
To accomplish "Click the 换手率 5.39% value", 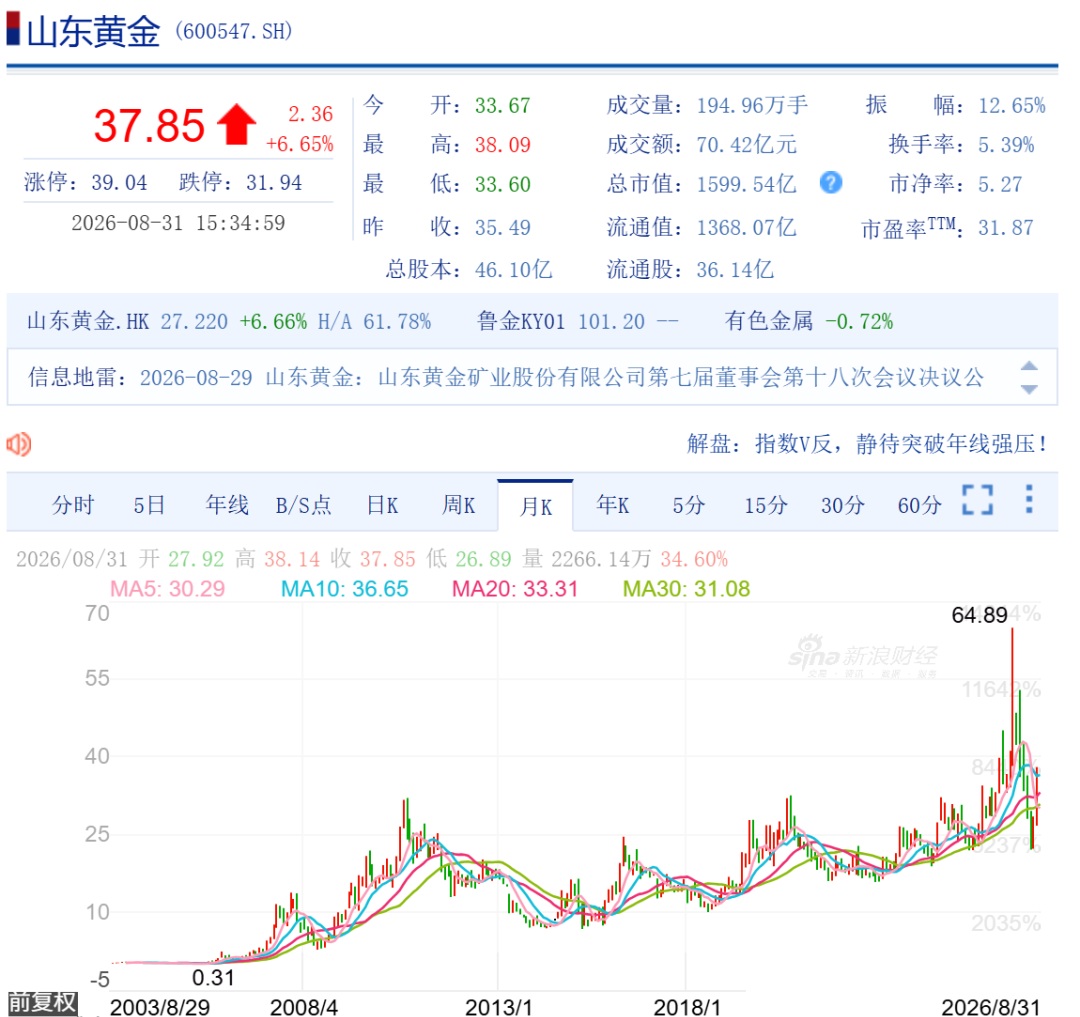I will coord(1006,145).
